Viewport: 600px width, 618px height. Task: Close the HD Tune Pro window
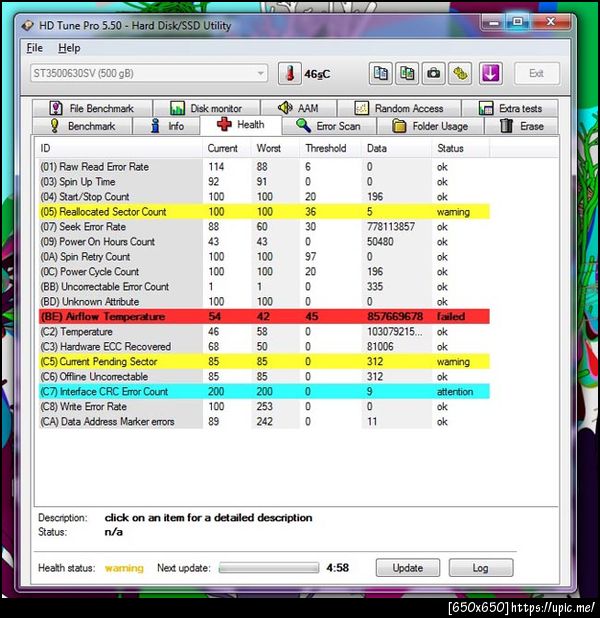(550, 22)
